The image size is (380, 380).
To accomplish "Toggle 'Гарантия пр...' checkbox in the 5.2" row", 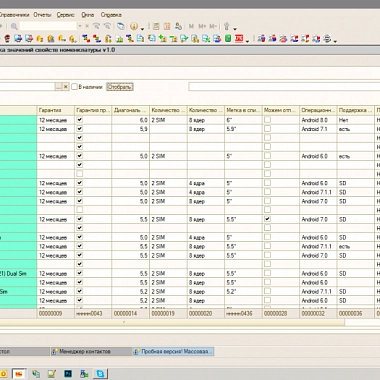I will [80, 291].
